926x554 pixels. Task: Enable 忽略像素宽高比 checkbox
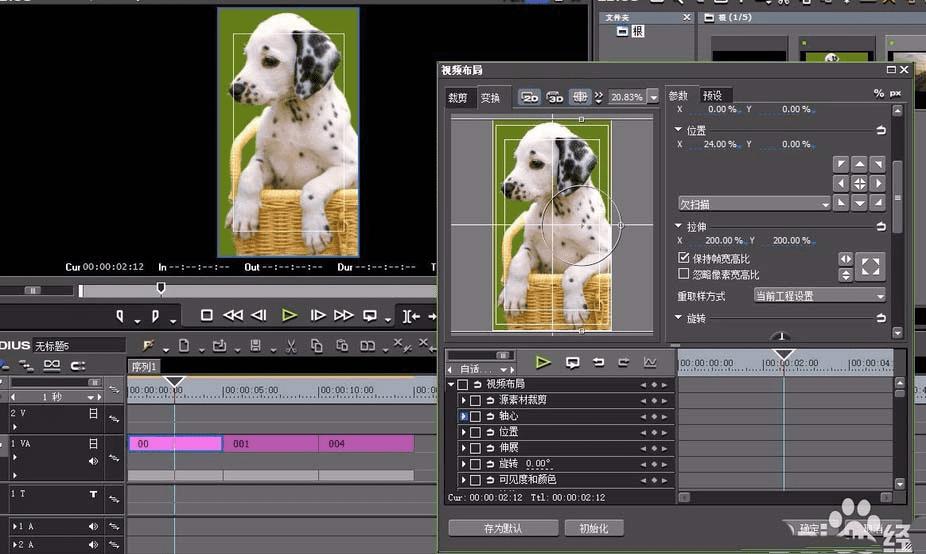(x=683, y=273)
